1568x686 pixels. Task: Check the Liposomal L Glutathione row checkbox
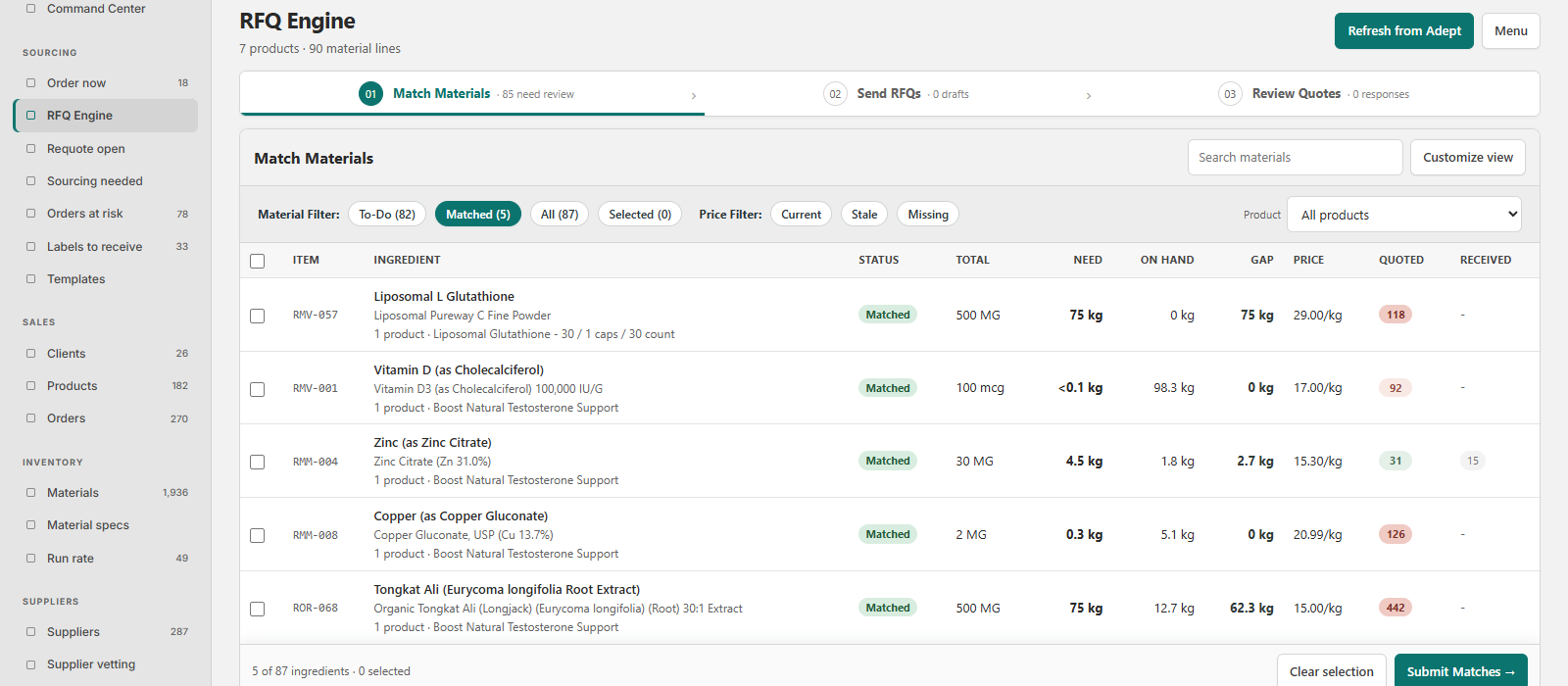point(258,316)
